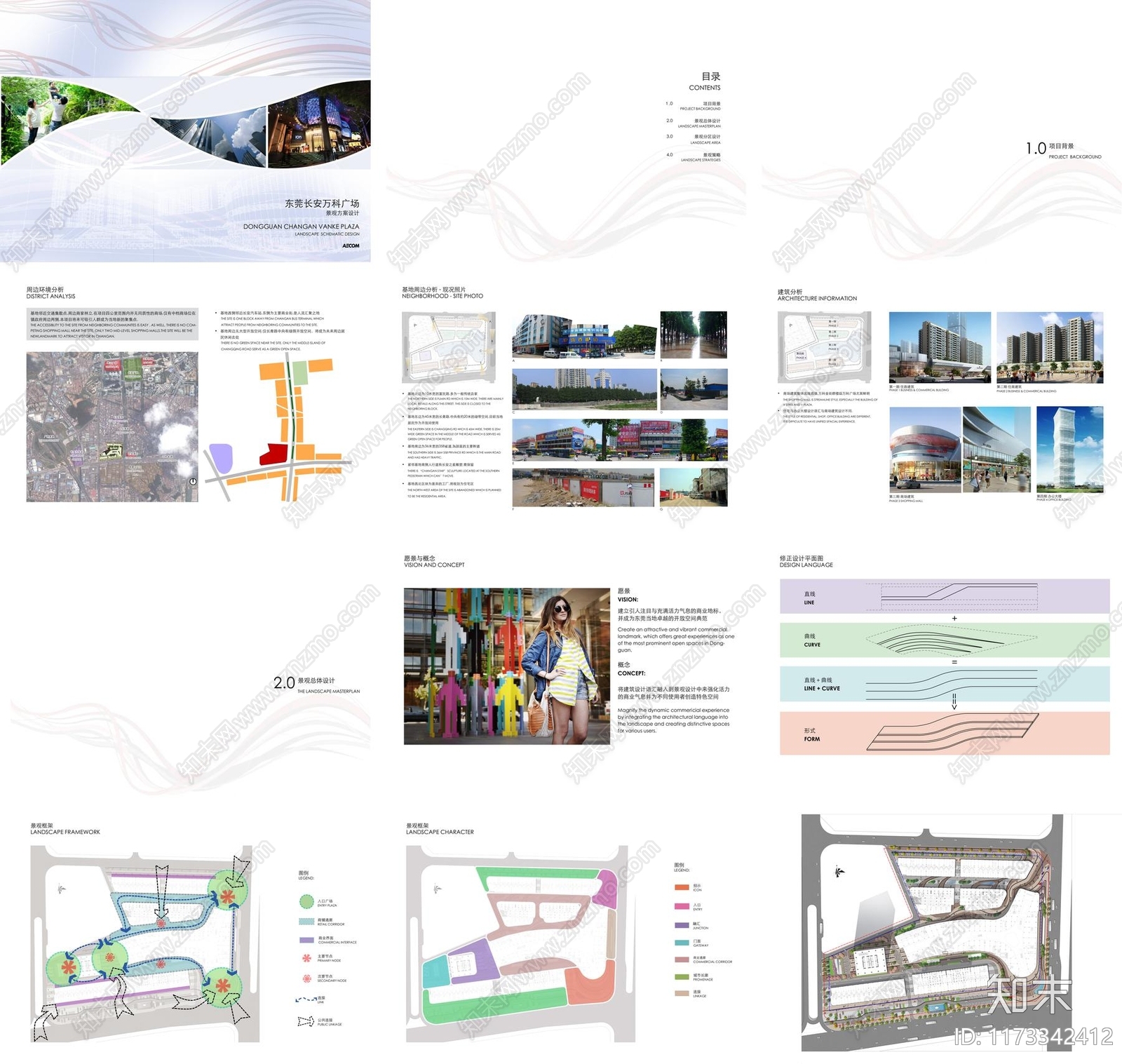Open the Phase 2 residential building render
The width and height of the screenshot is (1122, 1064).
coord(1050,347)
